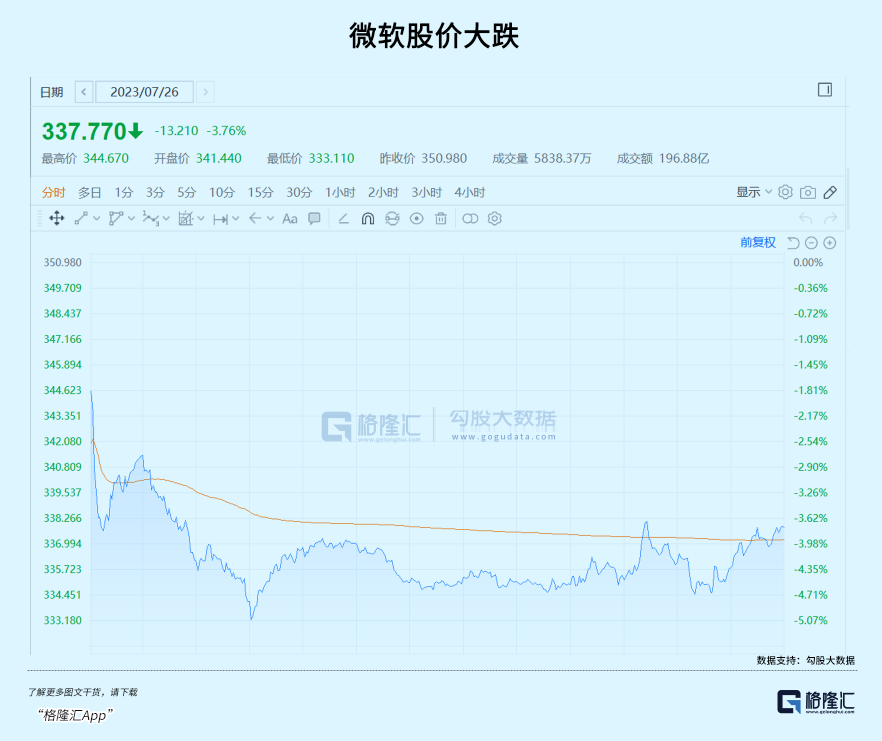Zoom out chart with minus circle
Image resolution: width=882 pixels, height=741 pixels.
pos(811,242)
